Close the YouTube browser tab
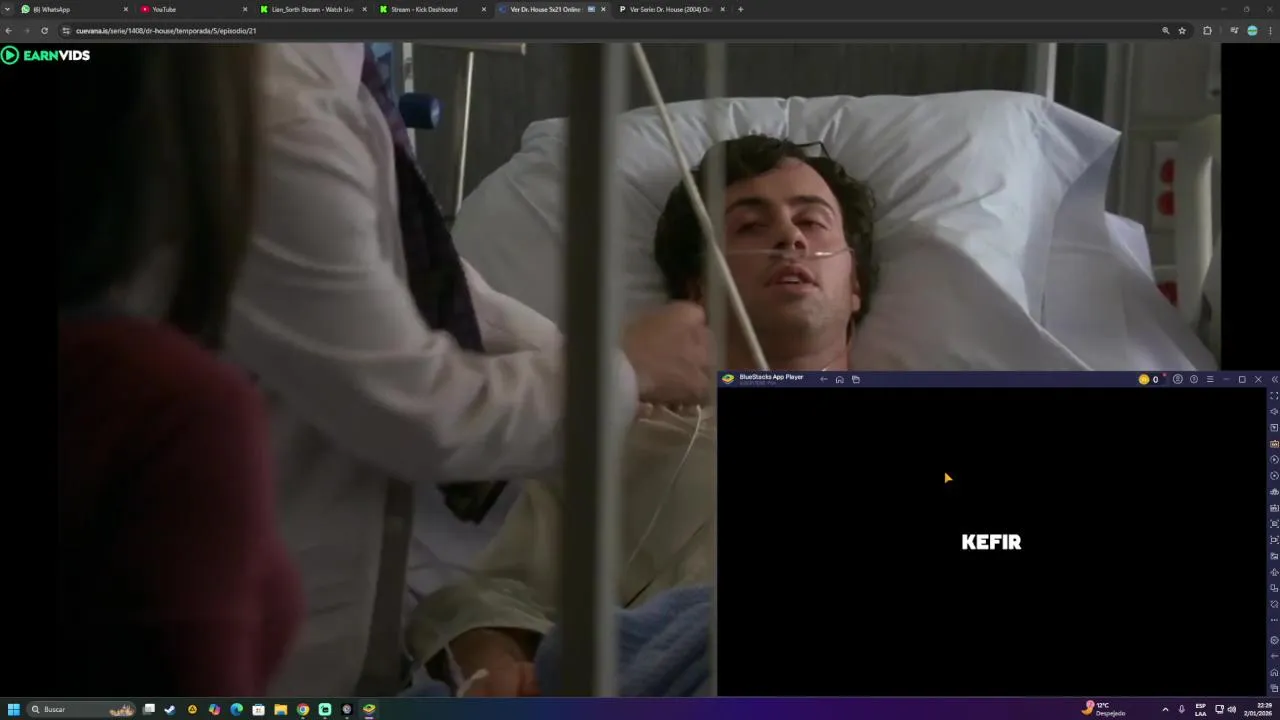 (245, 9)
